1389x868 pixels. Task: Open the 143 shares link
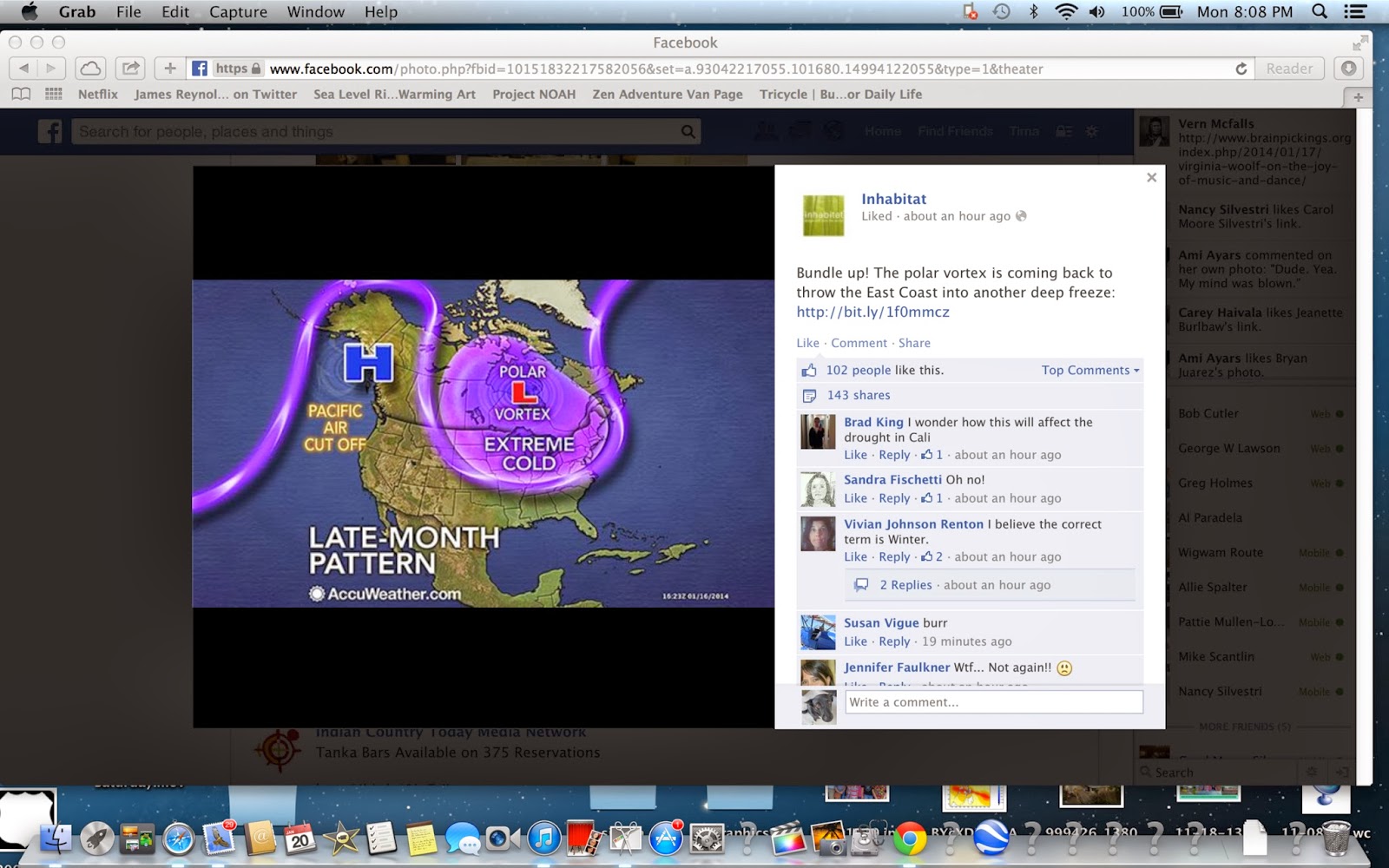coord(859,395)
